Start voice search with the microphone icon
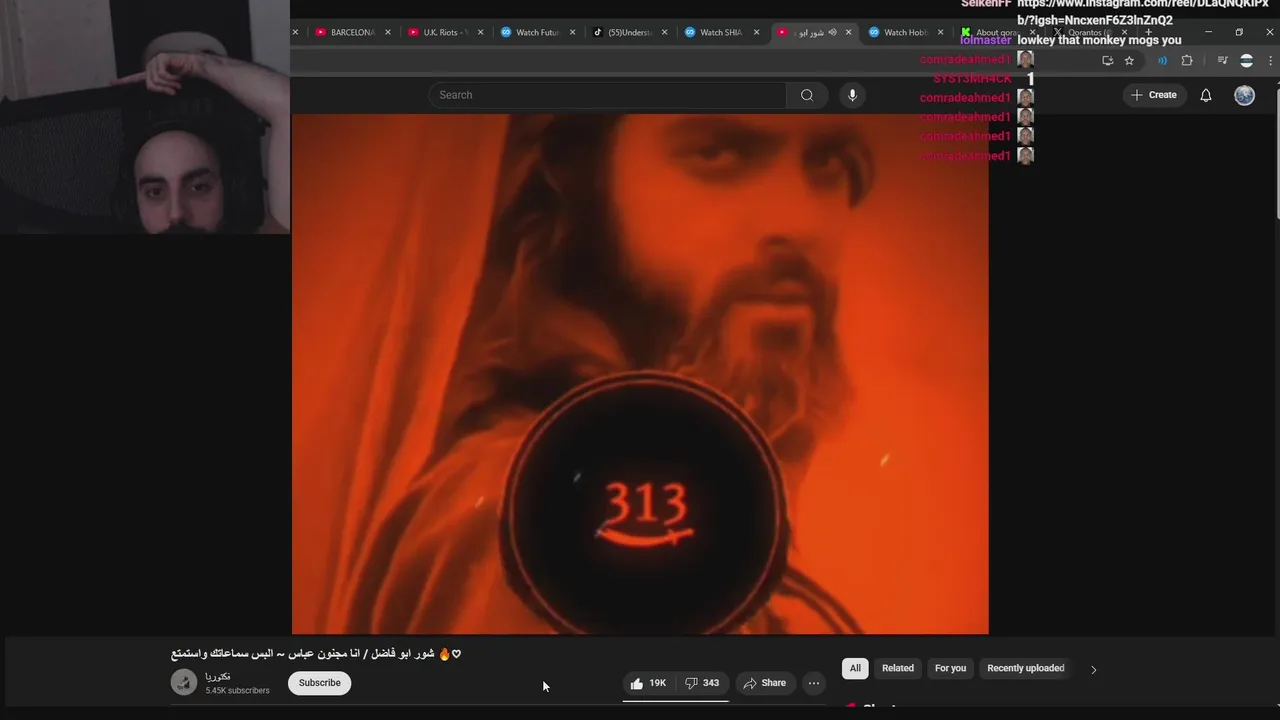The width and height of the screenshot is (1280, 720). click(852, 95)
